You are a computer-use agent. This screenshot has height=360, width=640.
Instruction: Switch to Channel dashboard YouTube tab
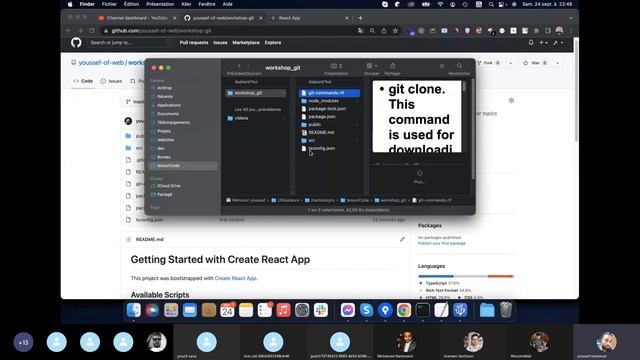[x=137, y=18]
